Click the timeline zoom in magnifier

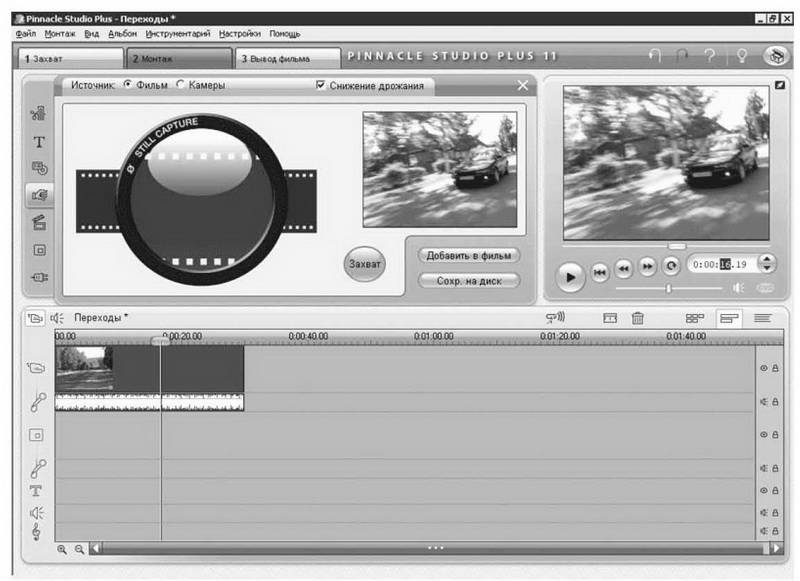62,549
